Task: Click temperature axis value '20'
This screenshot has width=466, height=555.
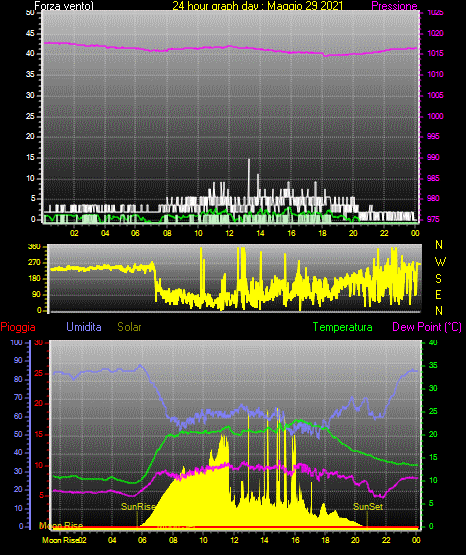Action: point(433,434)
